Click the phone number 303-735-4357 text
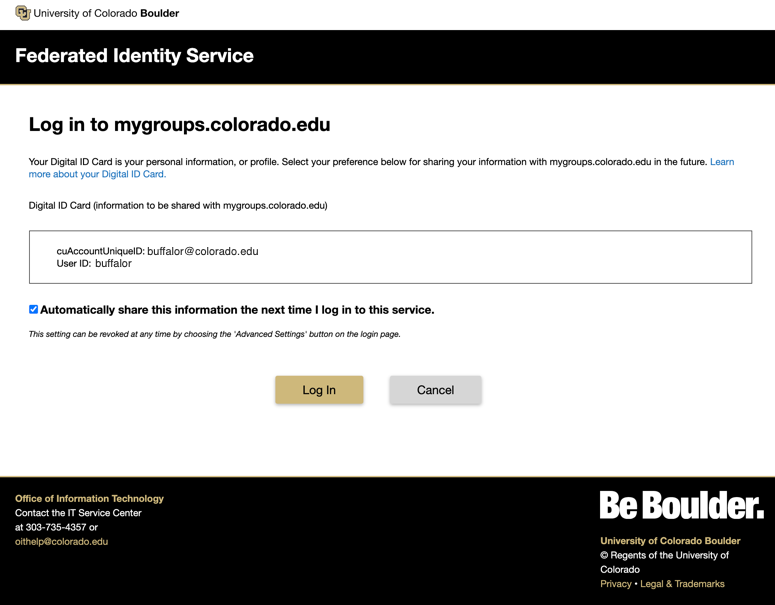This screenshot has width=775, height=605. click(x=56, y=527)
